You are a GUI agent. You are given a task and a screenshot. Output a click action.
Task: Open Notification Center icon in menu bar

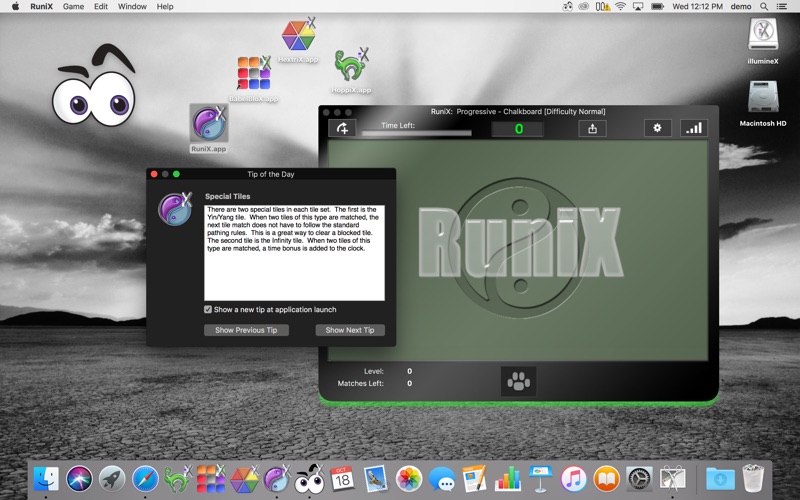click(781, 6)
